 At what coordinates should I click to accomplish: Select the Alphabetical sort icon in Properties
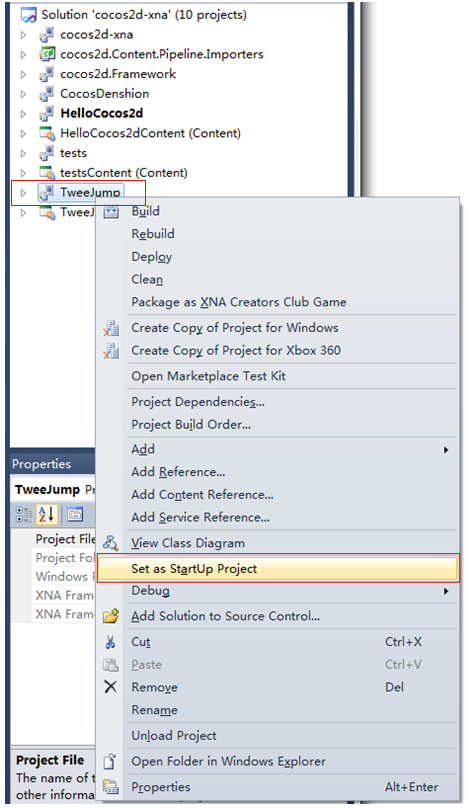[47, 514]
